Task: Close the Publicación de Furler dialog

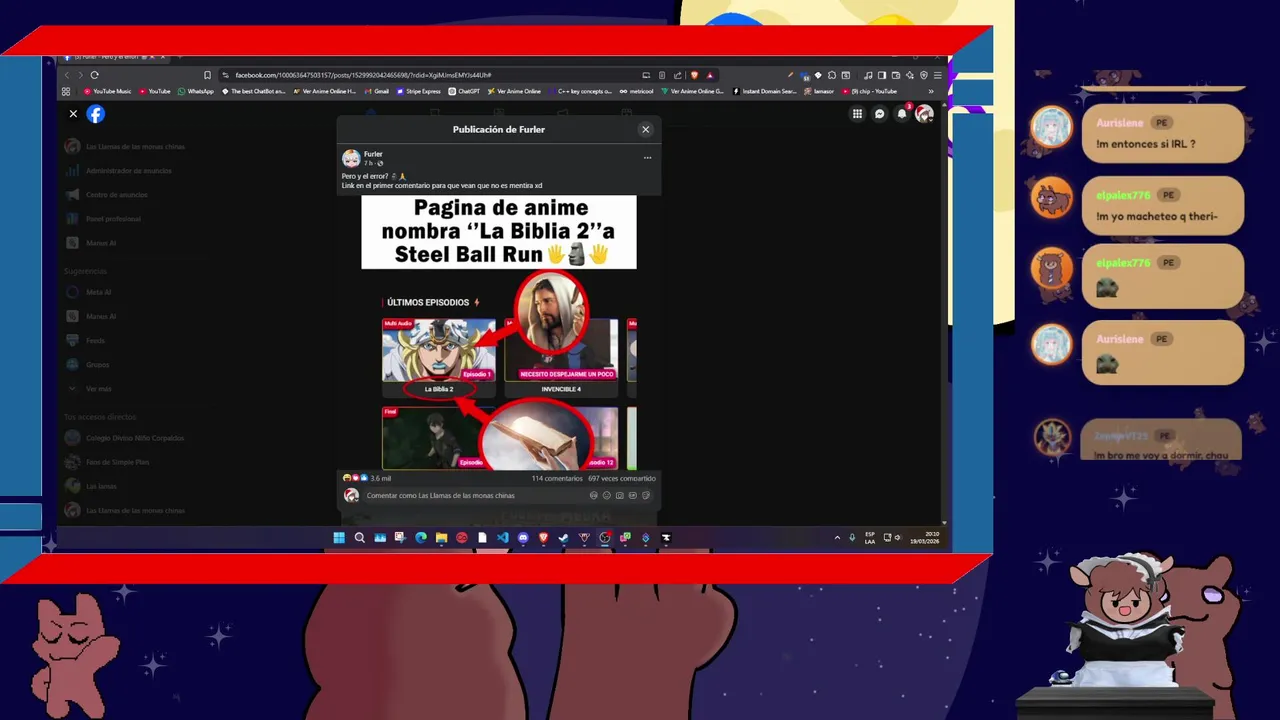Action: pyautogui.click(x=645, y=129)
